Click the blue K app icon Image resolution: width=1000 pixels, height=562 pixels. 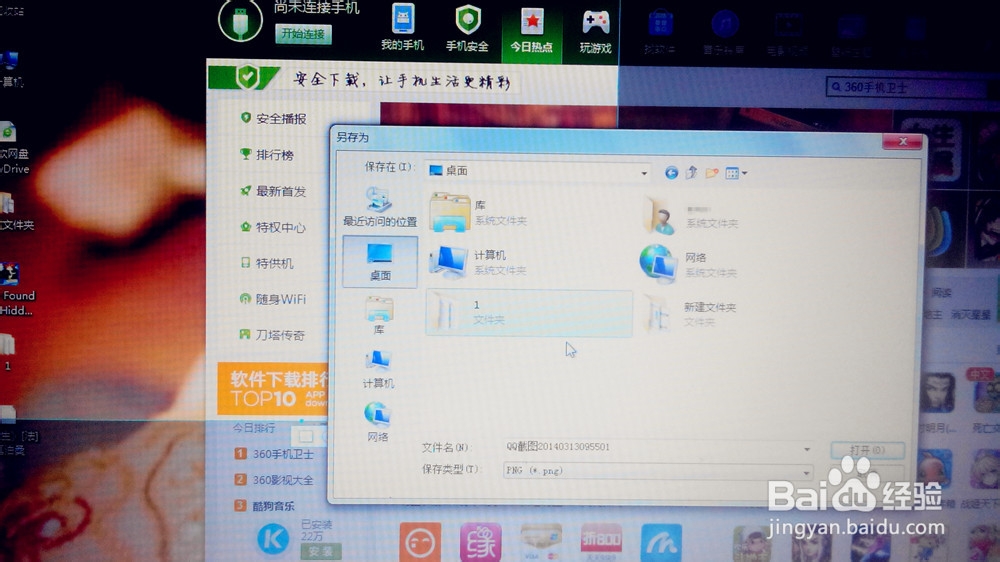273,539
